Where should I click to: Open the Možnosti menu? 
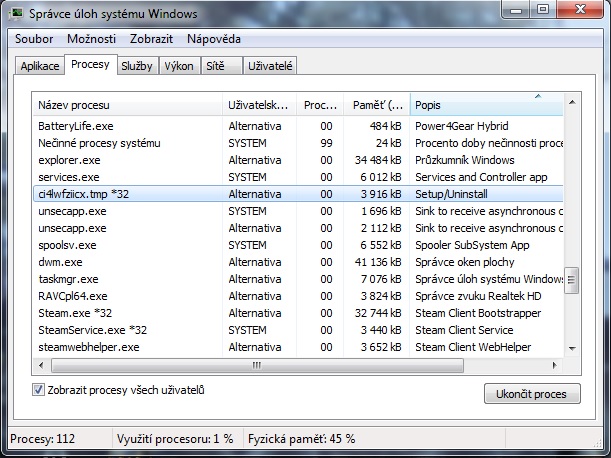92,39
